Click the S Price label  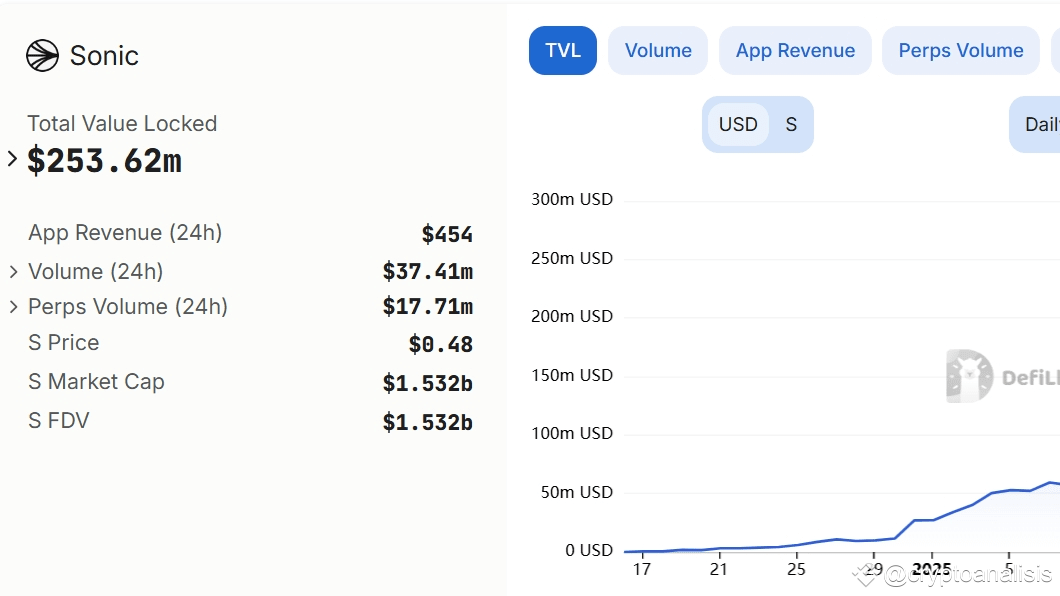64,343
